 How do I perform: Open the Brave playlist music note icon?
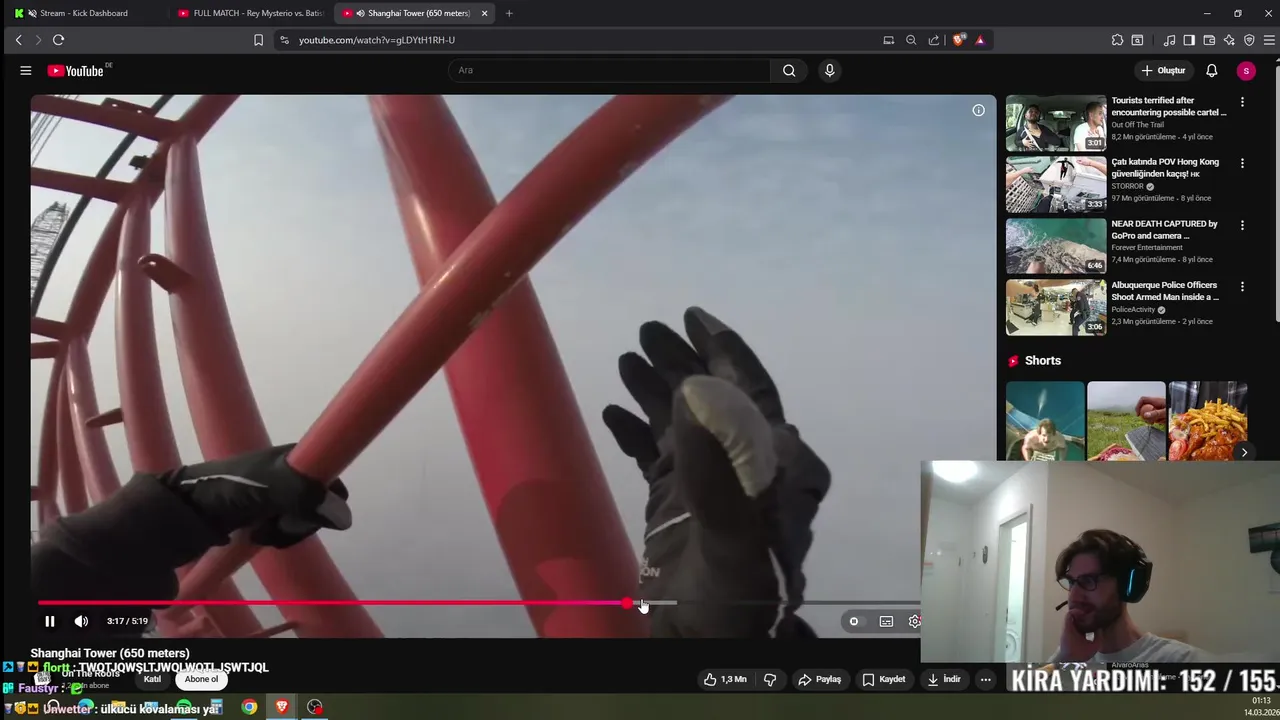click(1169, 40)
